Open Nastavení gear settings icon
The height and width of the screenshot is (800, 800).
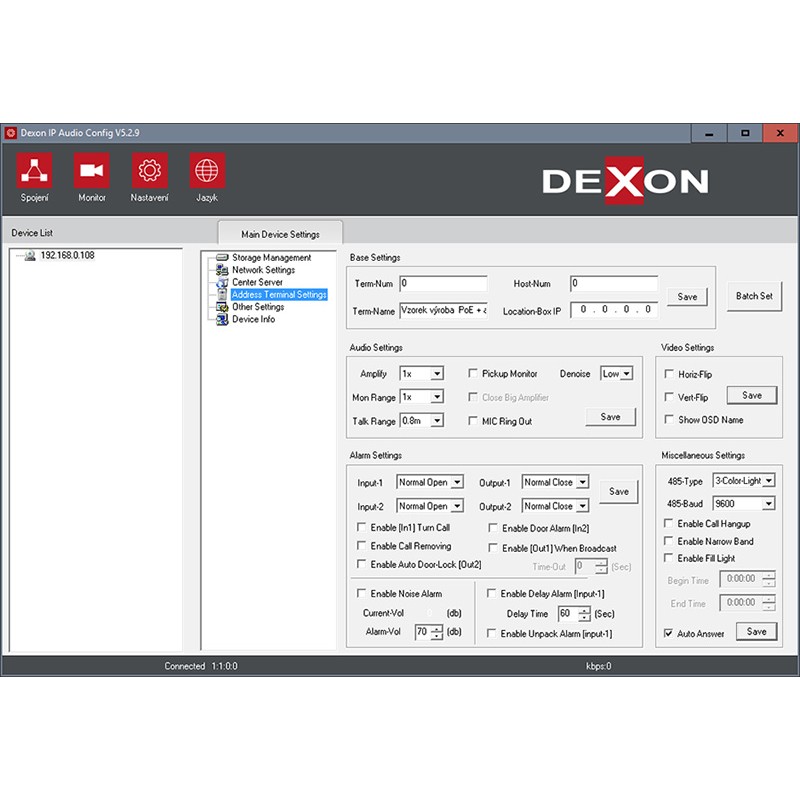(149, 172)
